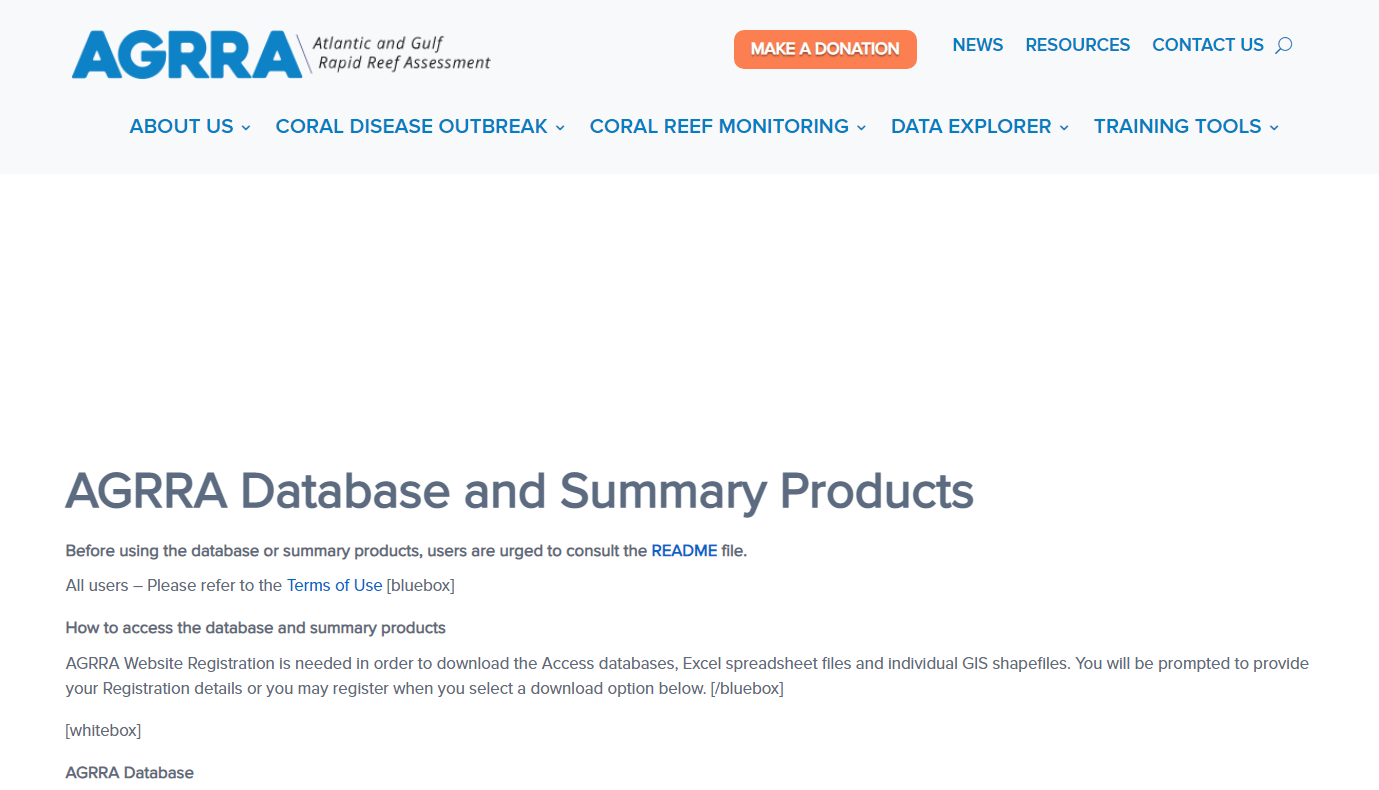Select the Coral Reef Monitoring menu
The height and width of the screenshot is (790, 1379).
719,127
